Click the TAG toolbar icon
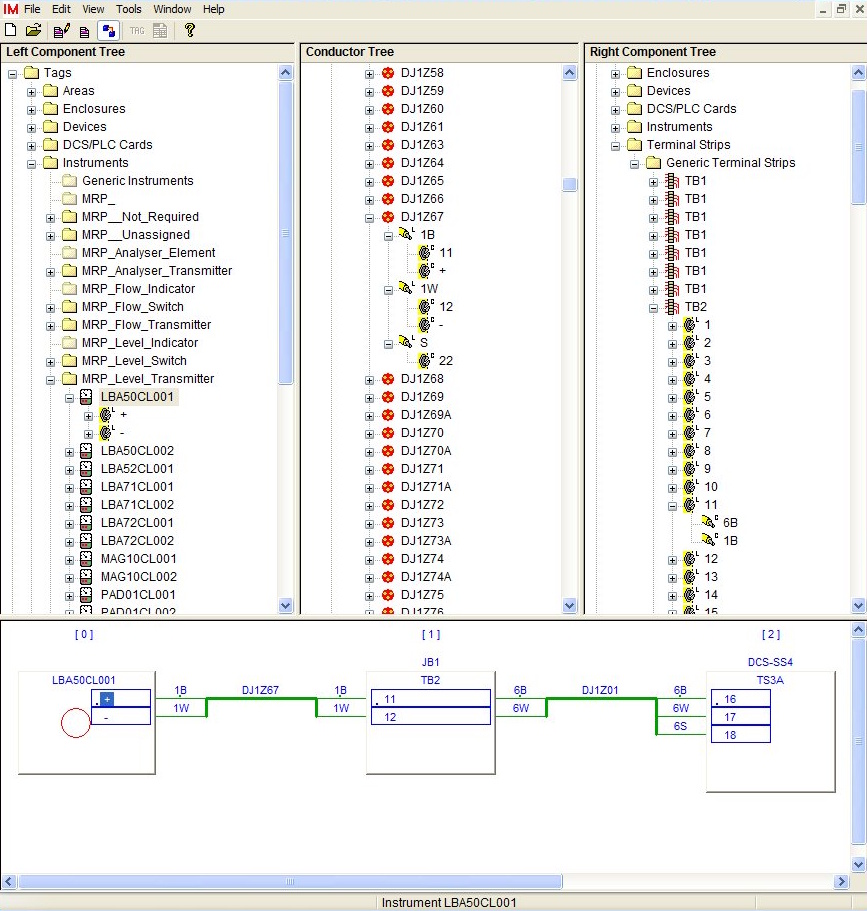This screenshot has height=911, width=867. 137,31
